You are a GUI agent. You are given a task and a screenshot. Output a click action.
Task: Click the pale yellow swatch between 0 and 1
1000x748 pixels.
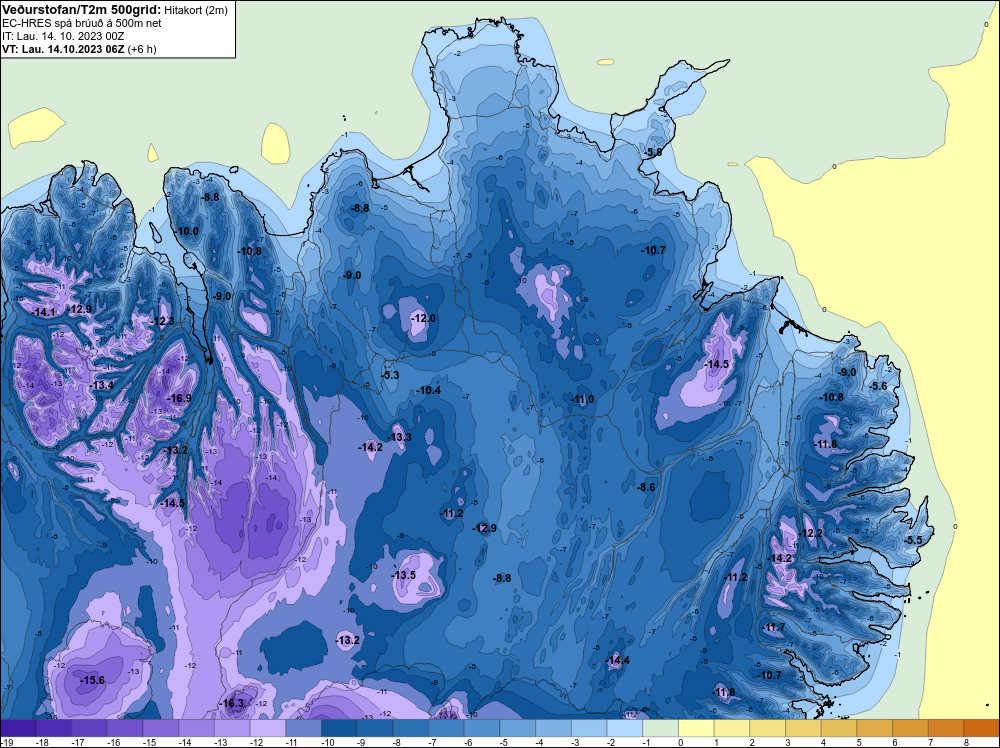[696, 727]
